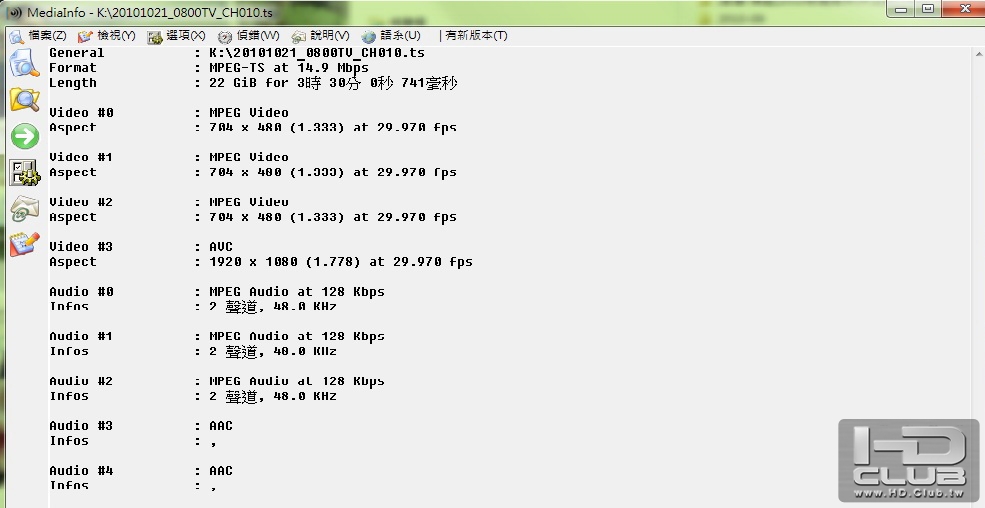Click the options menu icon

coord(155,38)
